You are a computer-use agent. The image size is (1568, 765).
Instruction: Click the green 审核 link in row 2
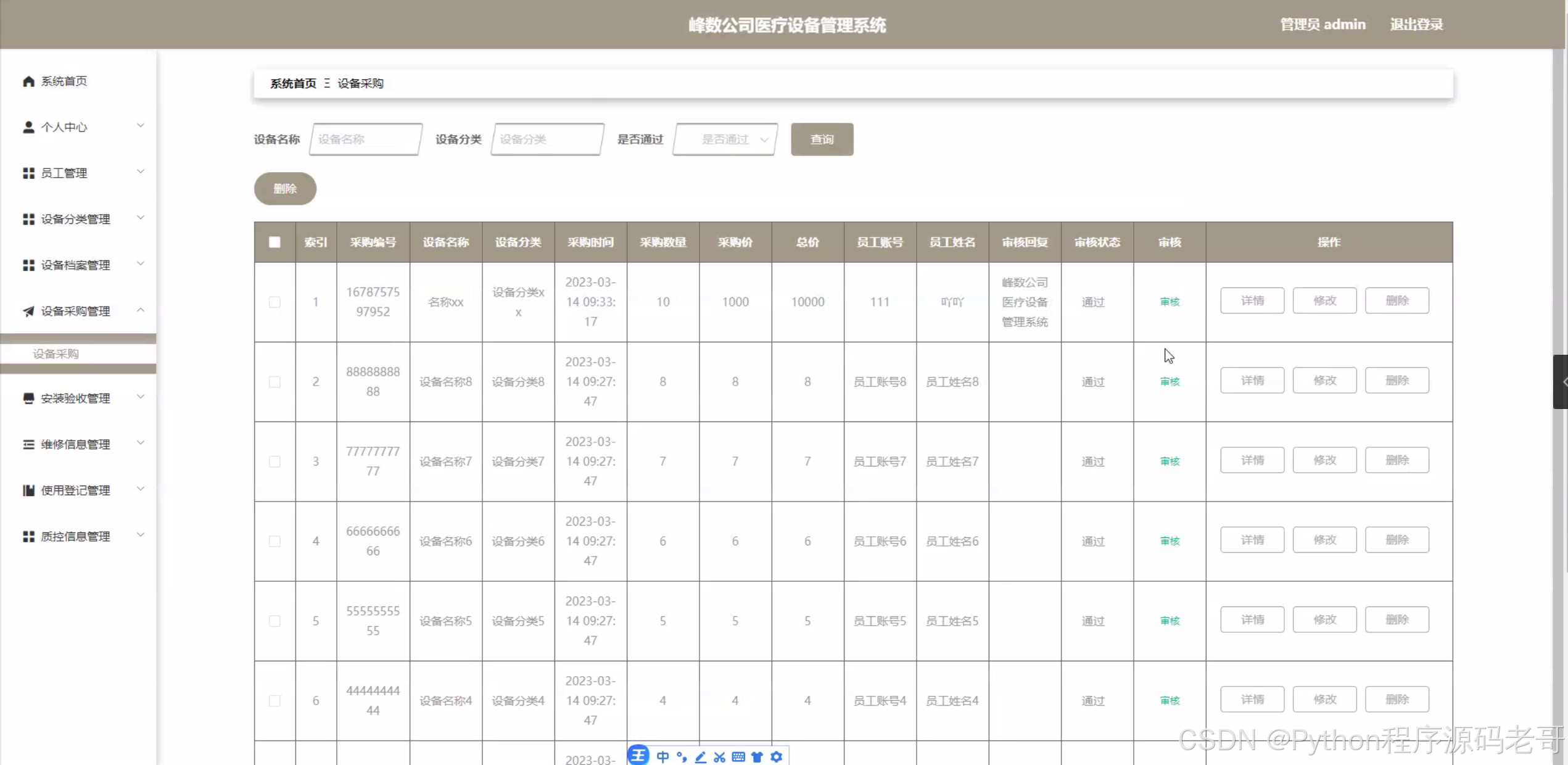pyautogui.click(x=1170, y=382)
